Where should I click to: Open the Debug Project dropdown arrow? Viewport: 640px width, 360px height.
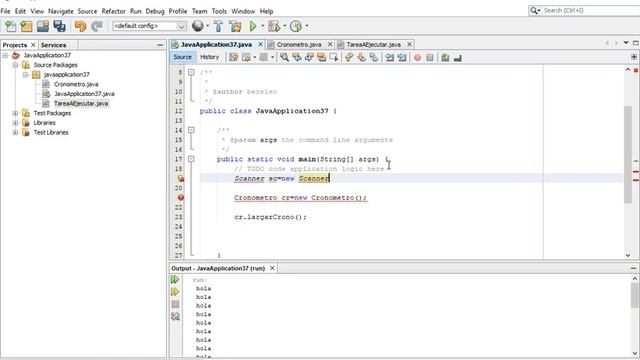[284, 26]
